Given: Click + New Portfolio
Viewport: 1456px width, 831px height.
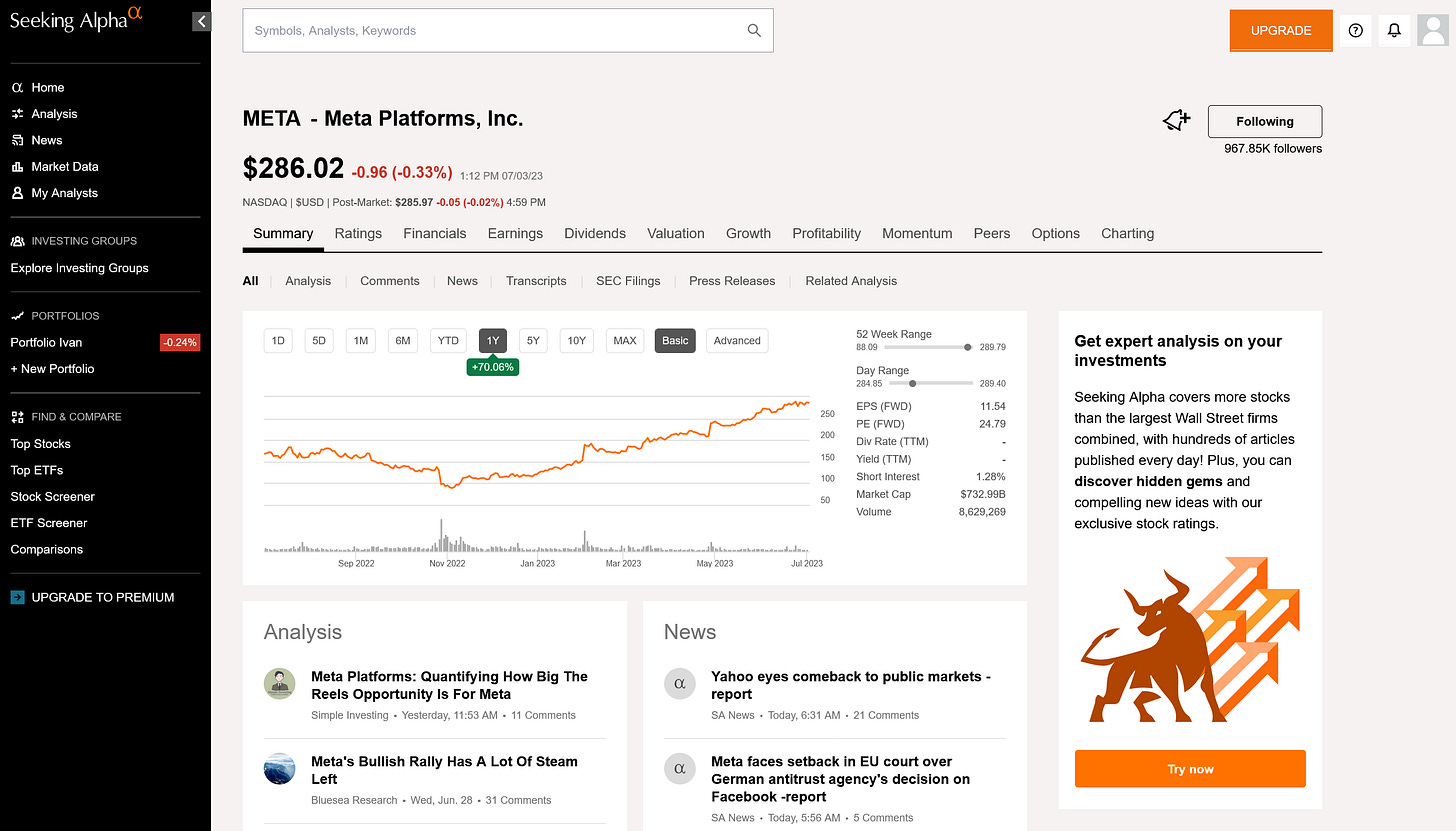Looking at the screenshot, I should pos(52,369).
